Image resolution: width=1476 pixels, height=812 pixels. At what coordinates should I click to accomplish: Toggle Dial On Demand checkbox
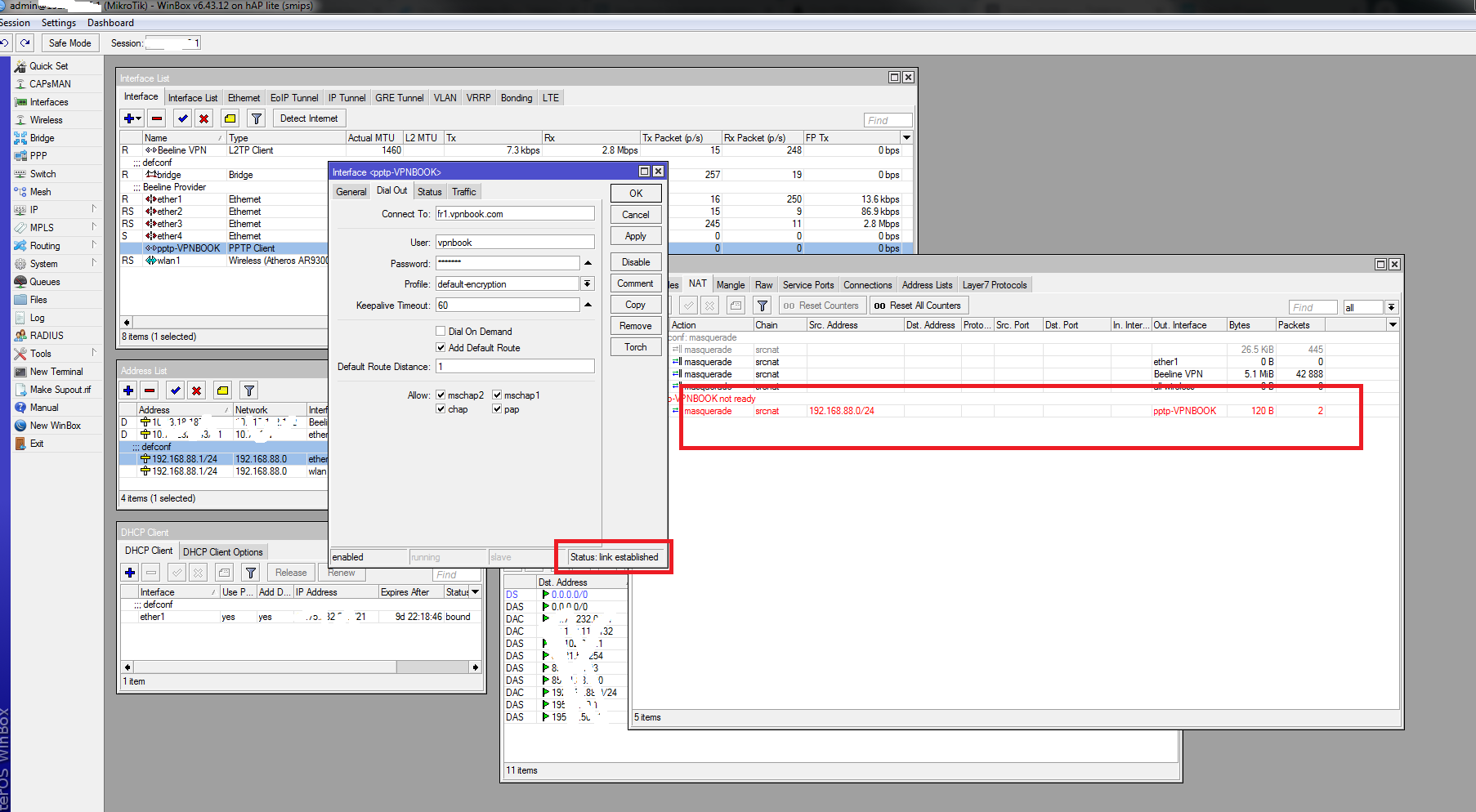coord(441,332)
